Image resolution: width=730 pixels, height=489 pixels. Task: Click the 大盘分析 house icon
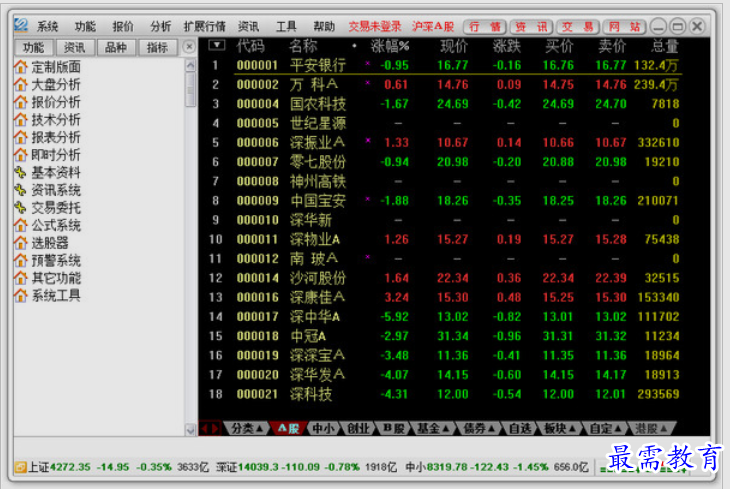[x=20, y=85]
